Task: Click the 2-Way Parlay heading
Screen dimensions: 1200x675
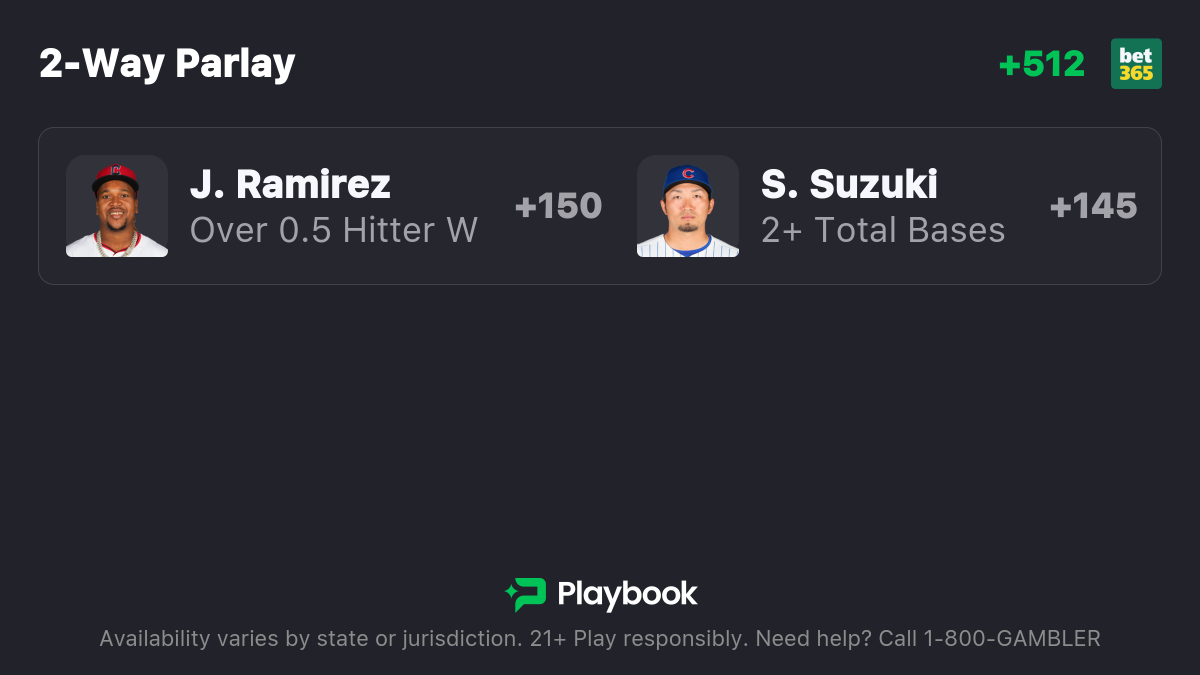Action: tap(167, 64)
